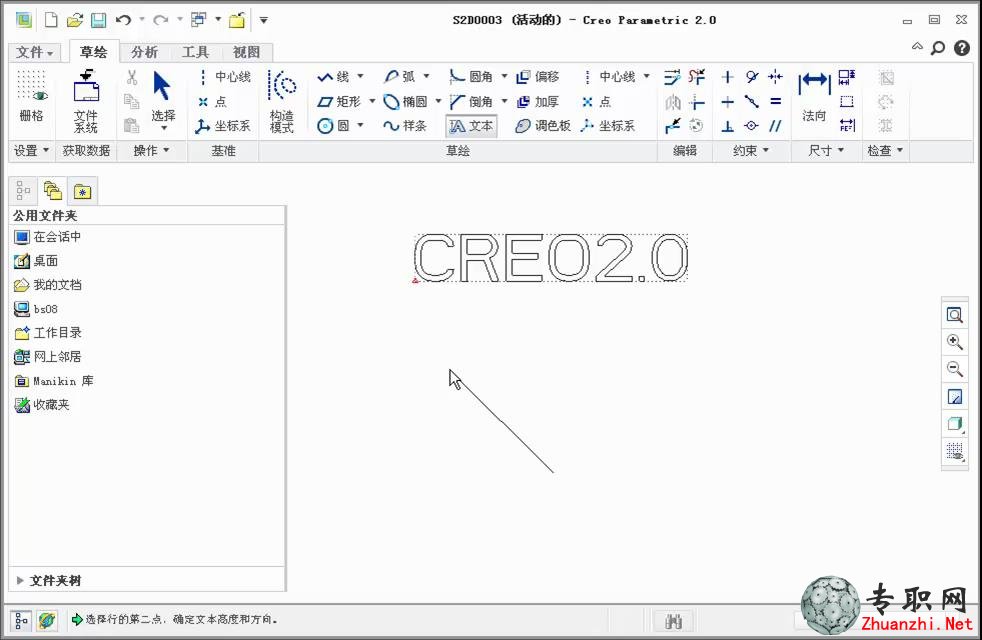Apply the perpendicular constraint icon
The image size is (982, 640).
click(x=727, y=126)
